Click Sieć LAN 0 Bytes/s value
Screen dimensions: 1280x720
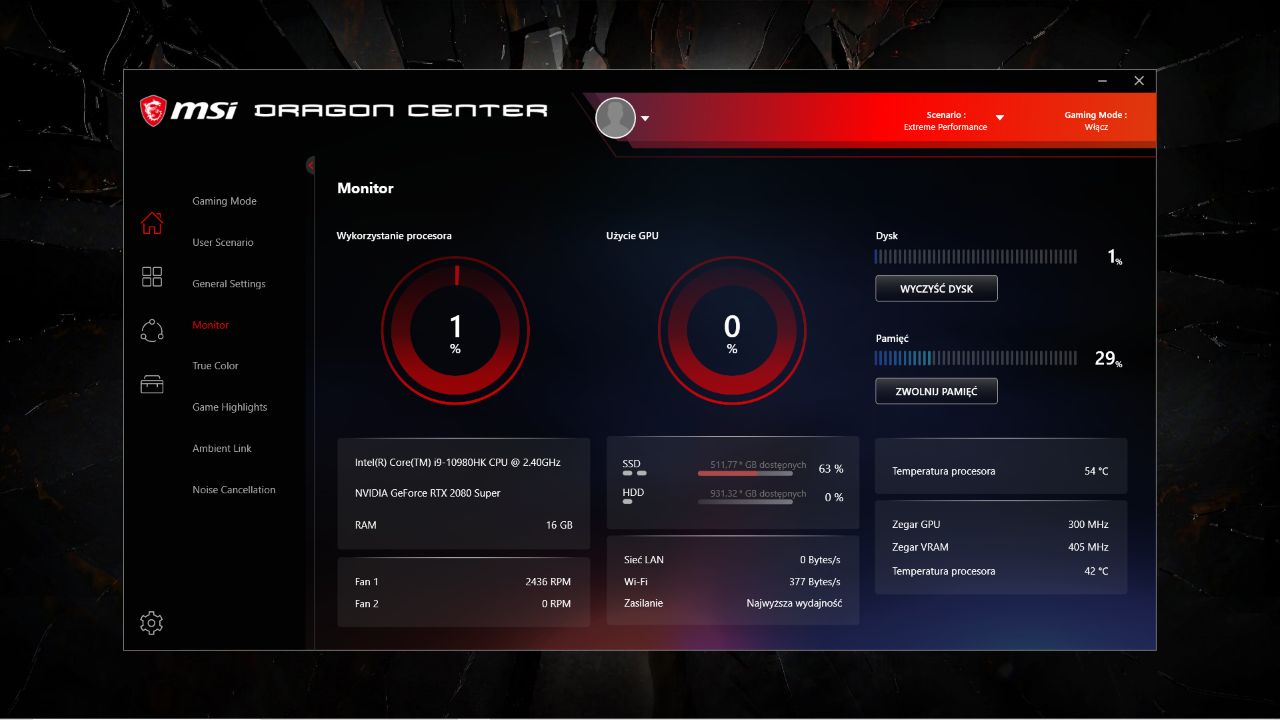pyautogui.click(x=820, y=560)
